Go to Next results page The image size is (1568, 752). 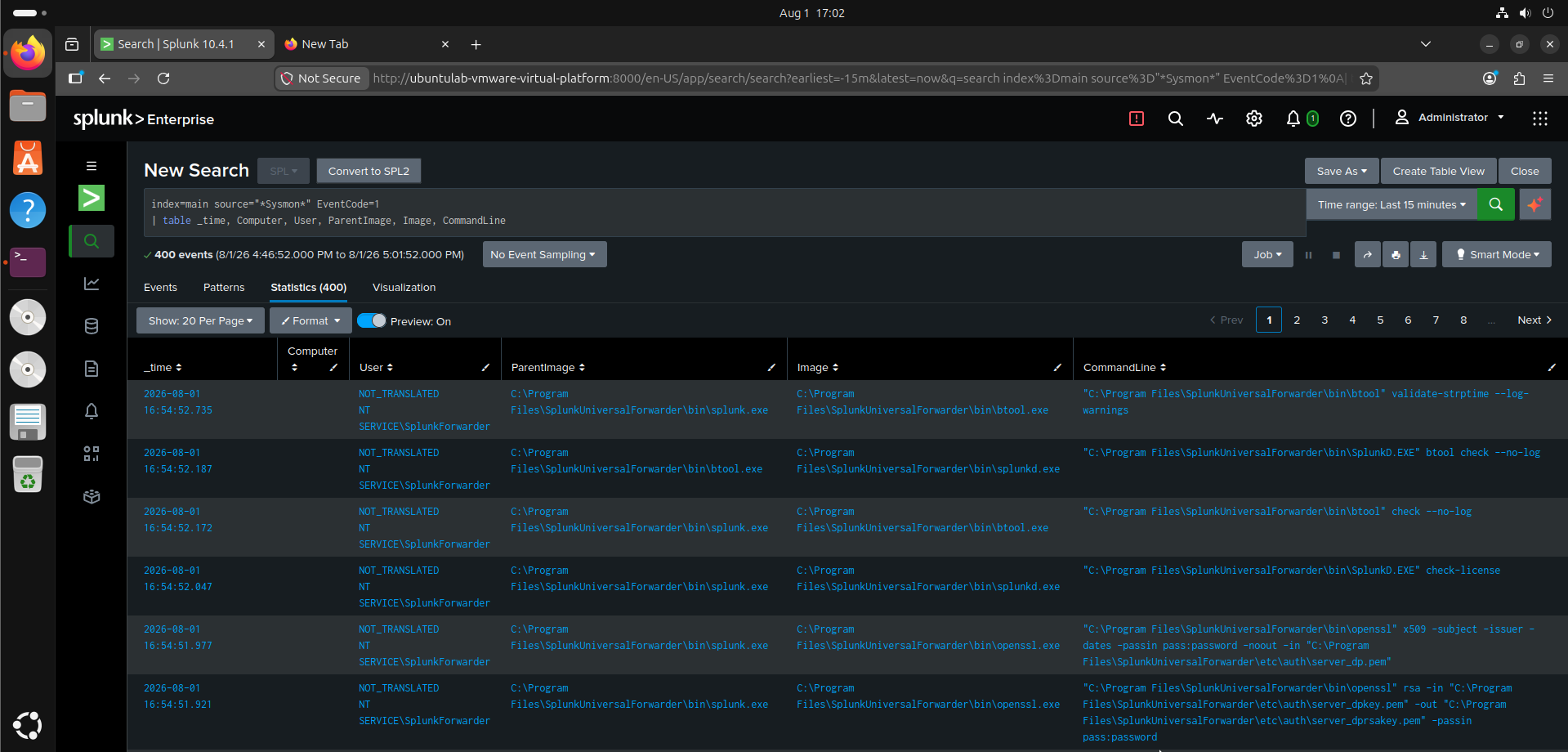pos(1534,320)
